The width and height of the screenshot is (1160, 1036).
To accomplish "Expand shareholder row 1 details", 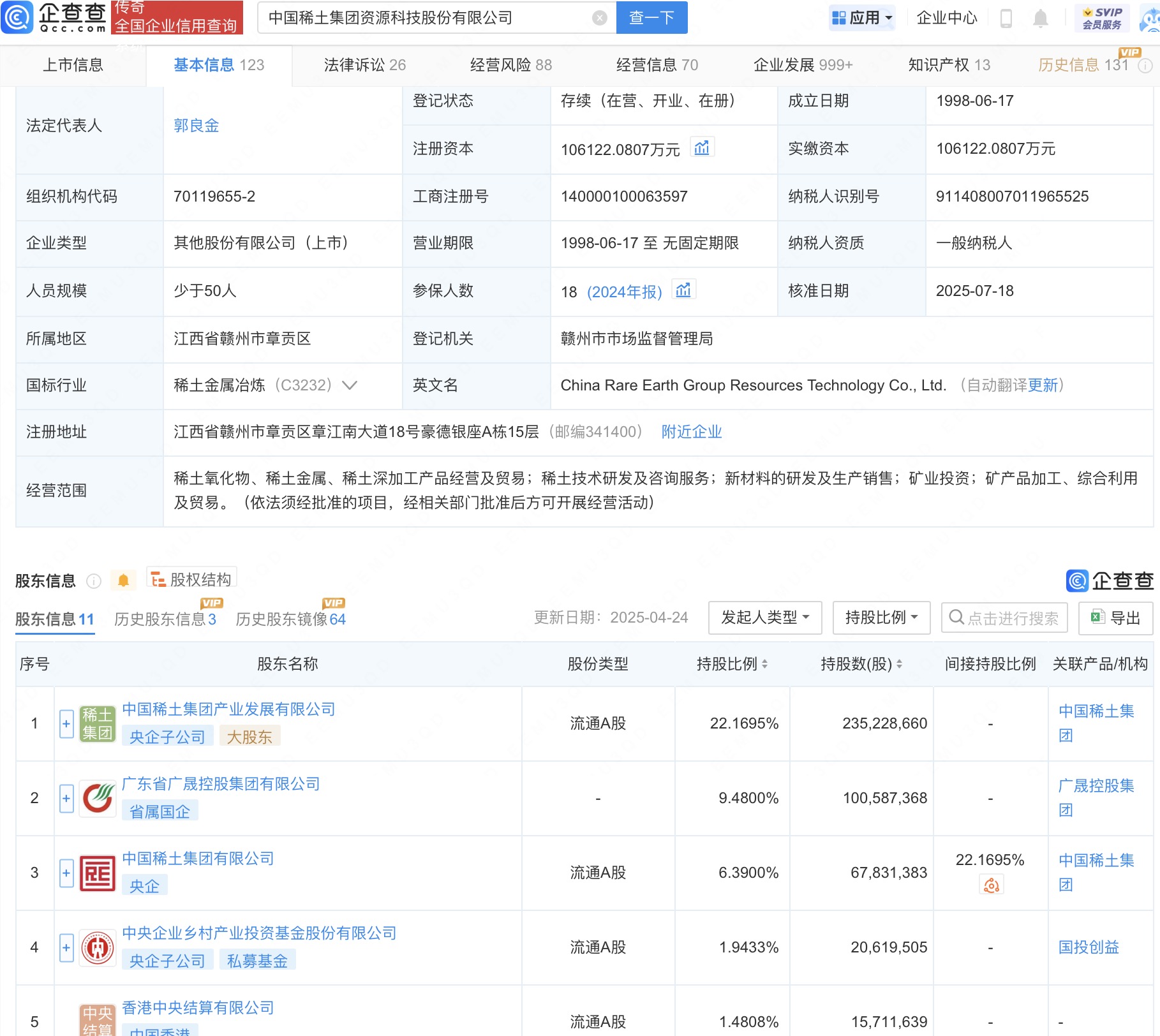I will pos(66,724).
